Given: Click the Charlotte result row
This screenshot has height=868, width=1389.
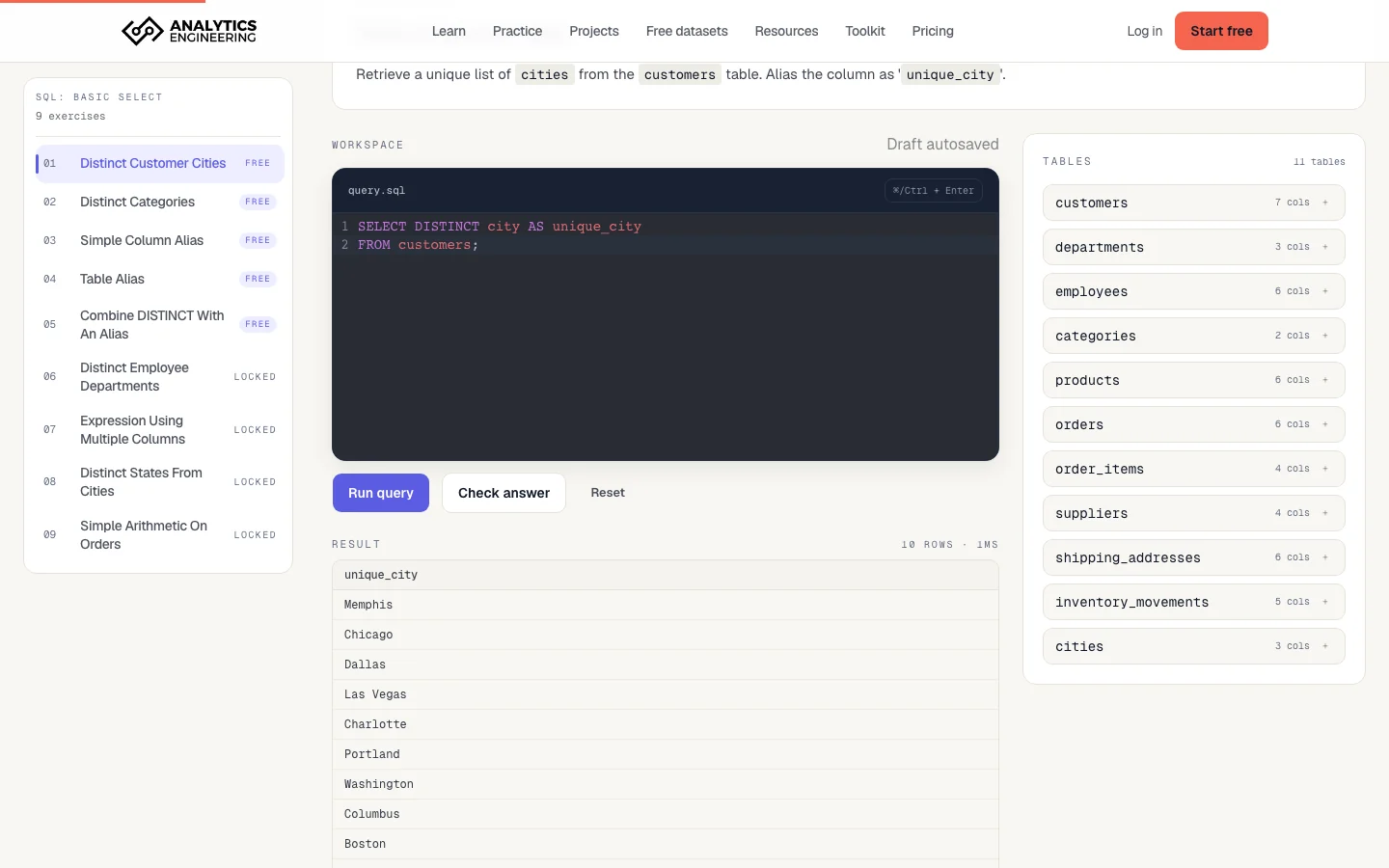Looking at the screenshot, I should coord(666,724).
